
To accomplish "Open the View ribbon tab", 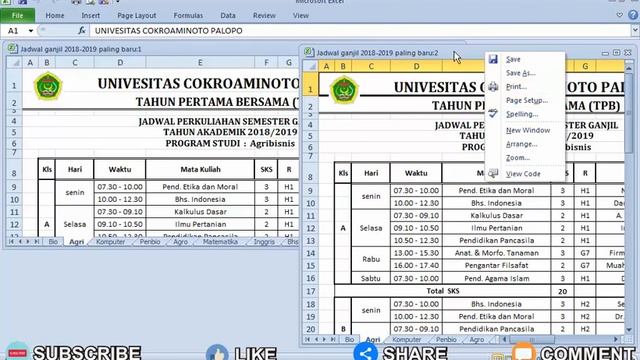I will coord(300,16).
